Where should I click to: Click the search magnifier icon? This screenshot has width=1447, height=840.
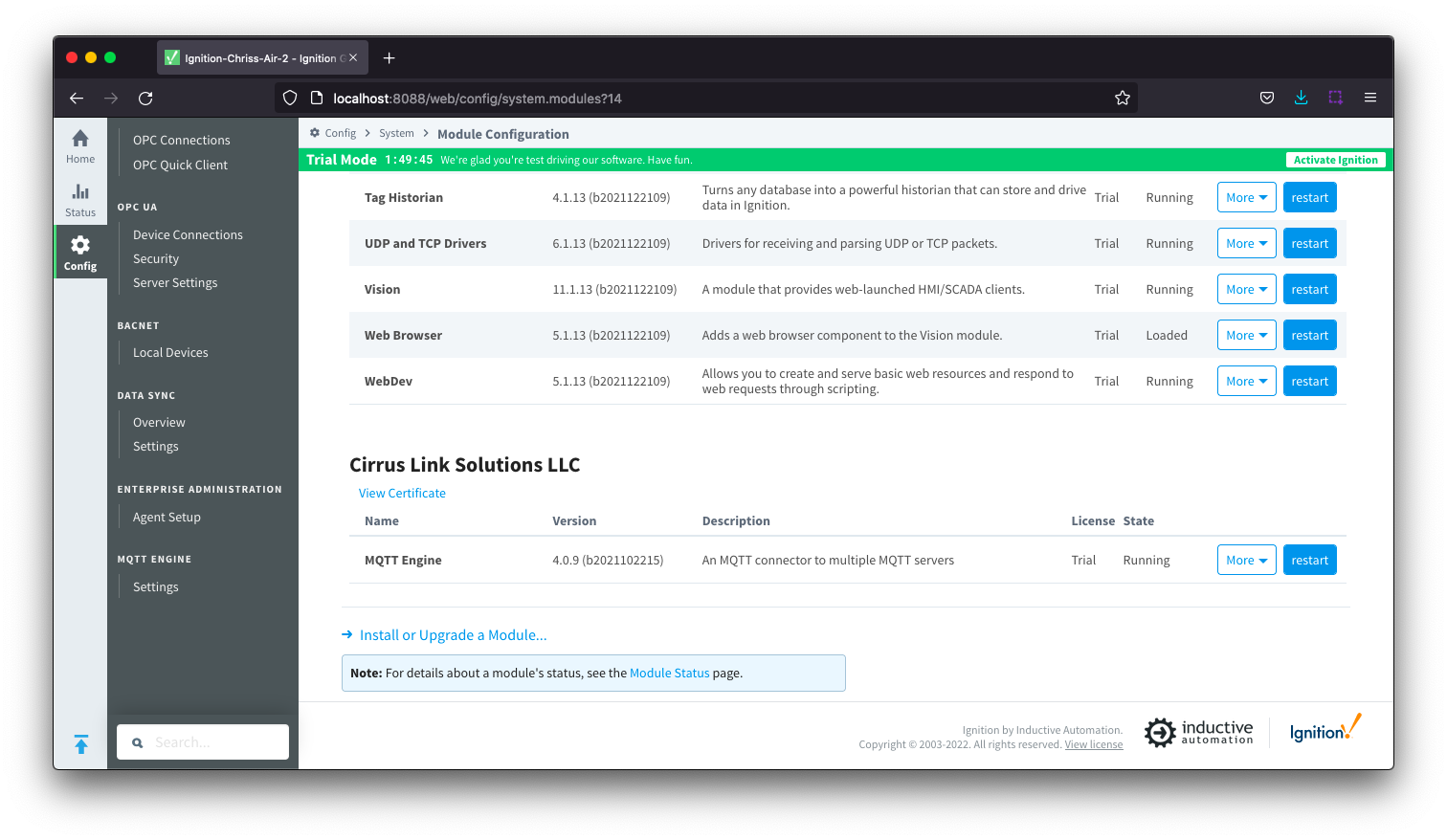(138, 742)
